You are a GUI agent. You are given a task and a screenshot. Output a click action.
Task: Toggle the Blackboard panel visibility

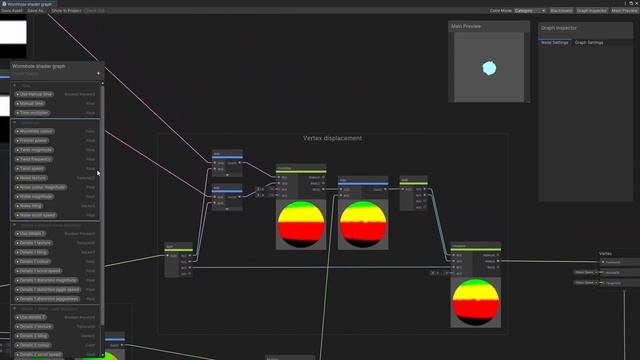tap(561, 11)
